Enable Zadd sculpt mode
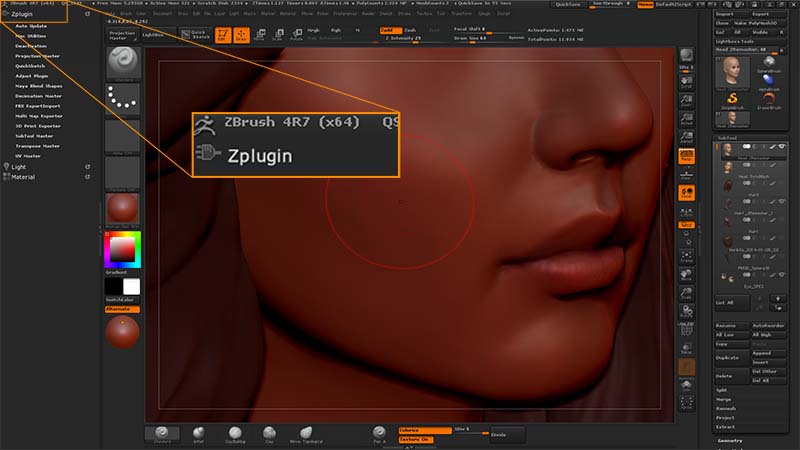 (x=391, y=30)
